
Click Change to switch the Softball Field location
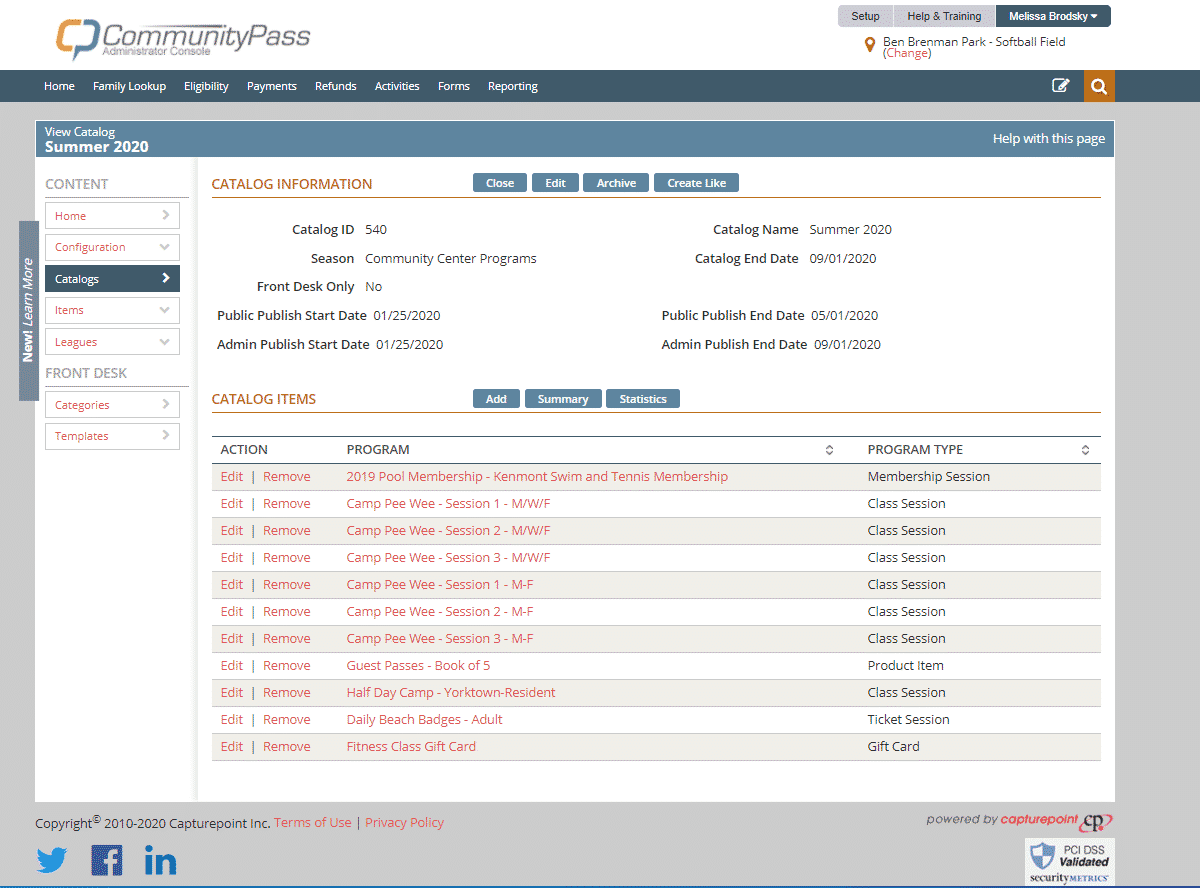tap(909, 53)
